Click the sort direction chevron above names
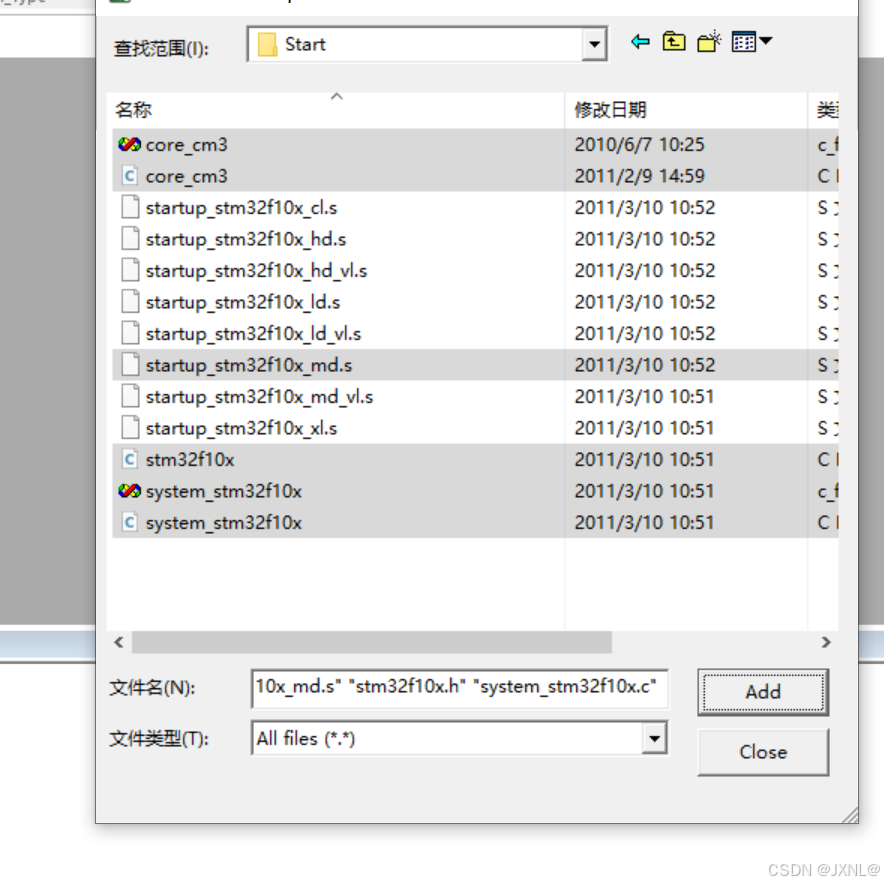Viewport: 884px width, 885px height. pos(336,97)
